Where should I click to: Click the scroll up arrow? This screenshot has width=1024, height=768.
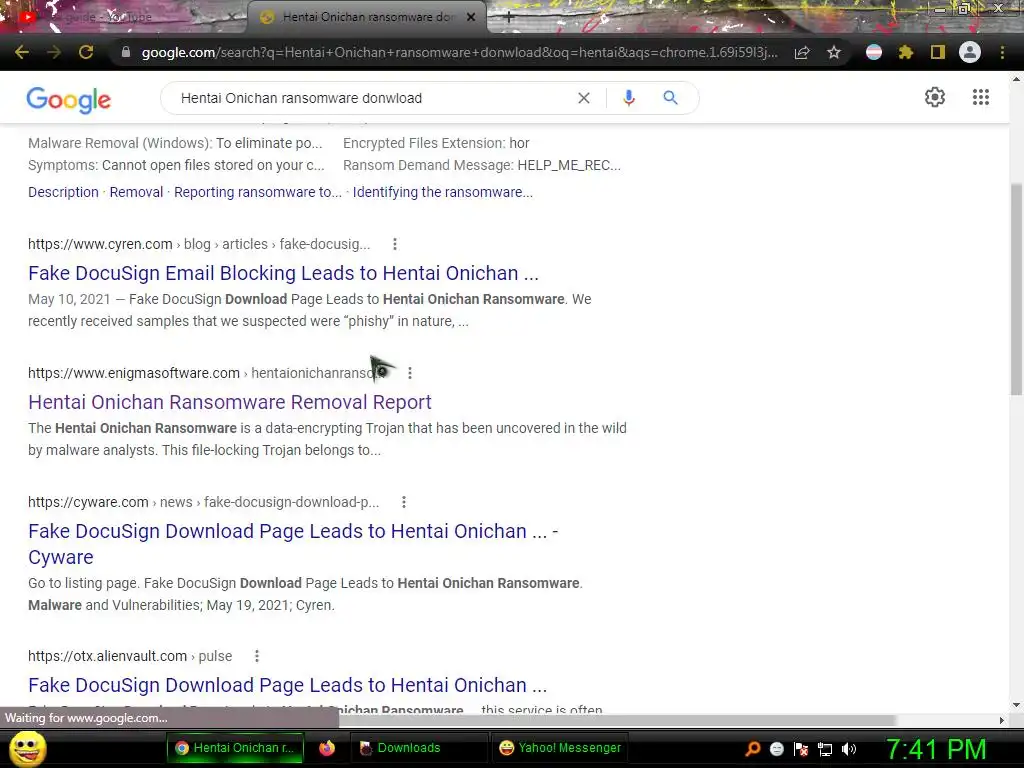click(x=1016, y=79)
